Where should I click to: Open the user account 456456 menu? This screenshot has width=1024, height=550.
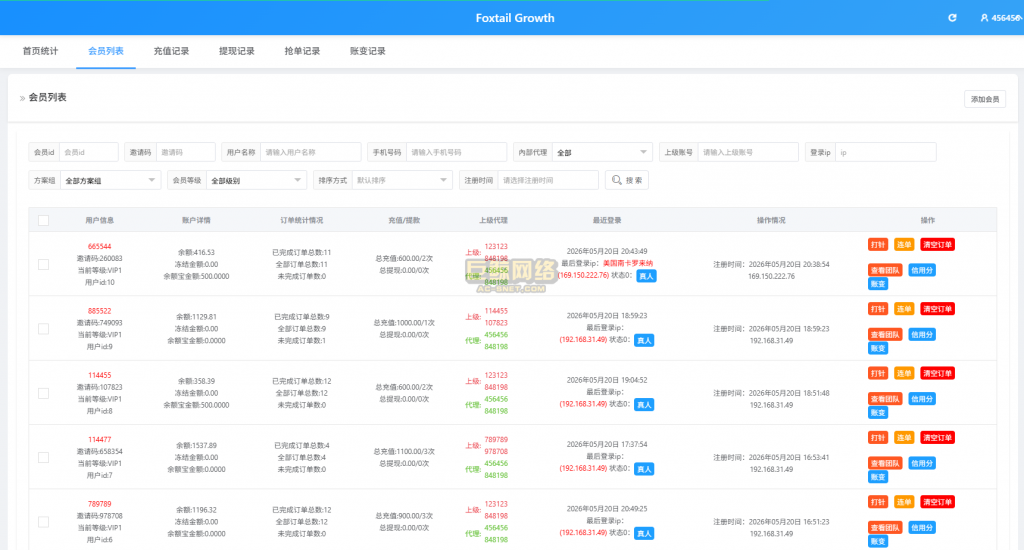1001,18
